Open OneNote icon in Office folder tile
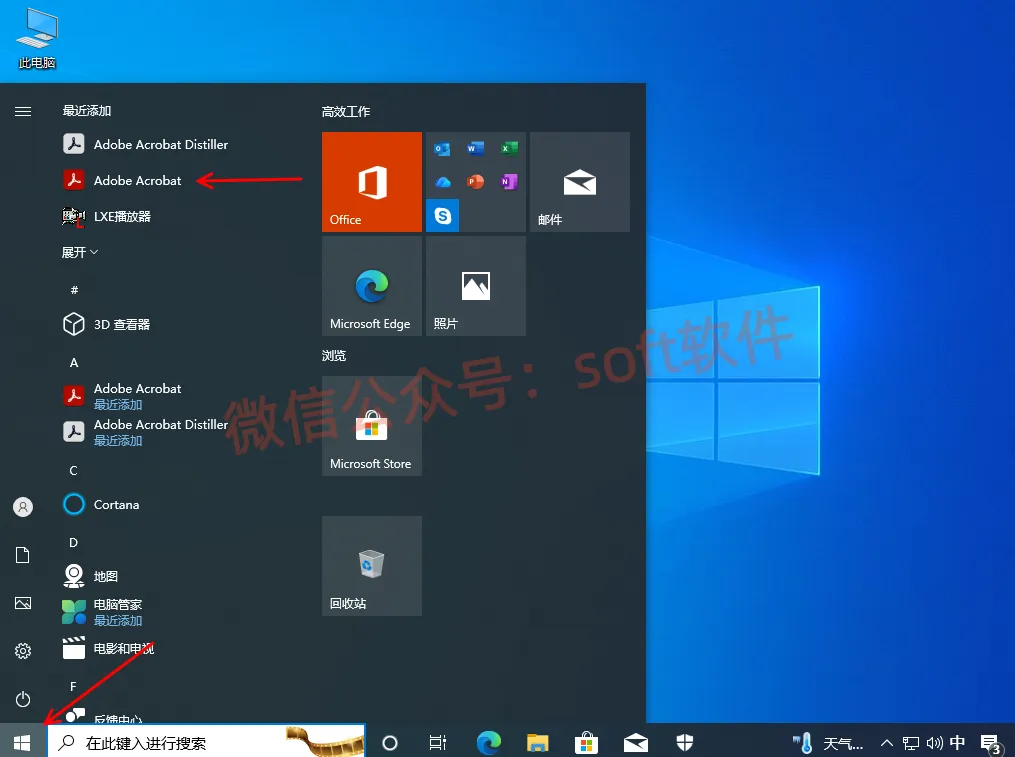The height and width of the screenshot is (757, 1015). pos(509,182)
